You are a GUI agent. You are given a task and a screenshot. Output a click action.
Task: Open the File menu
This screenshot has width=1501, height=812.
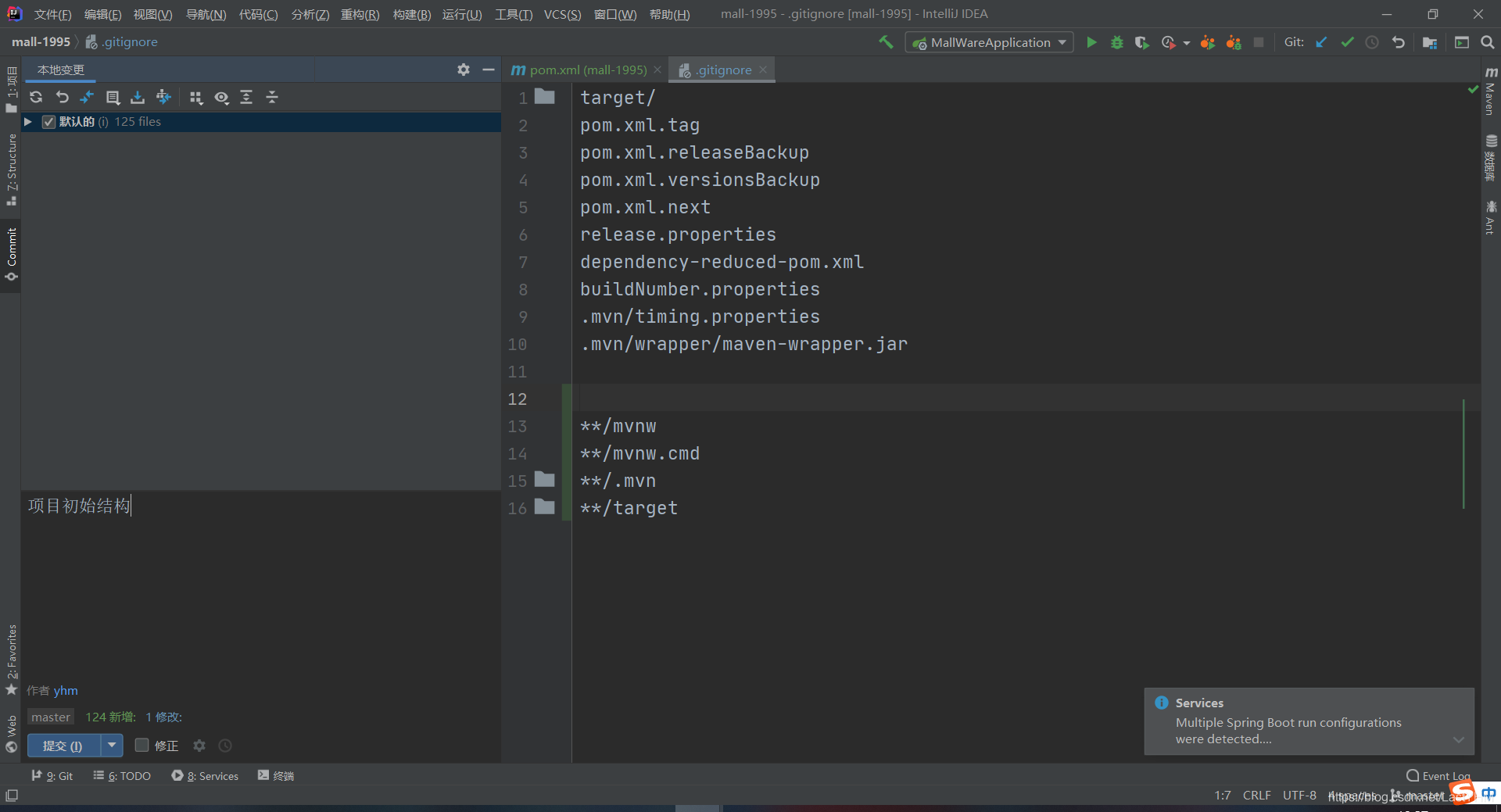52,14
